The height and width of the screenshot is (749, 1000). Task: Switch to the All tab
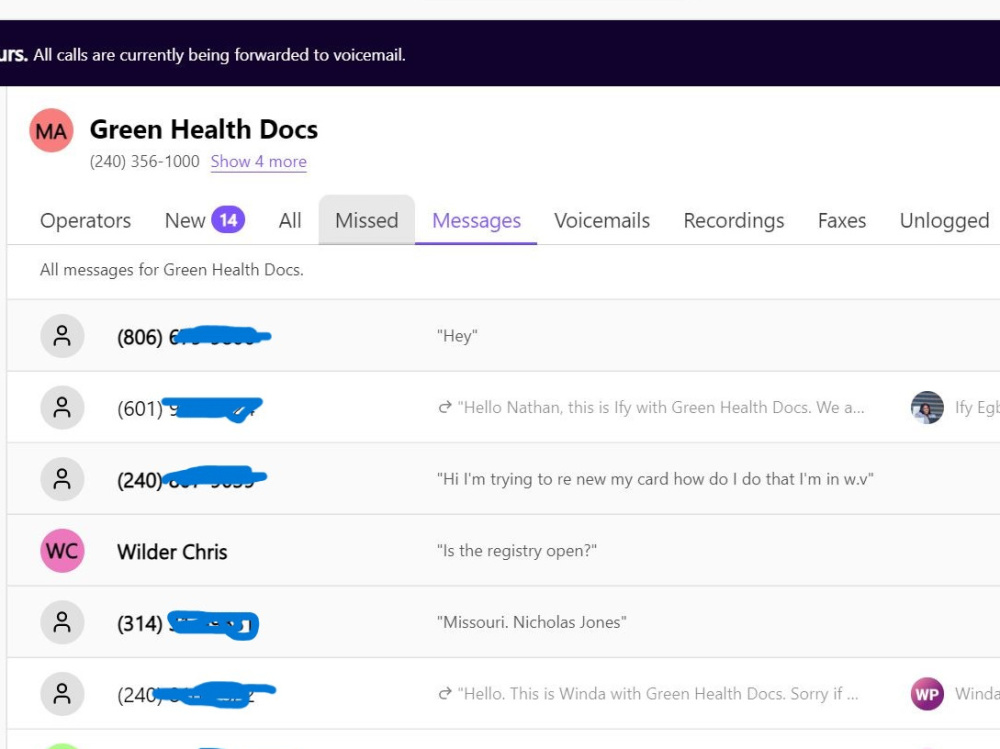290,220
